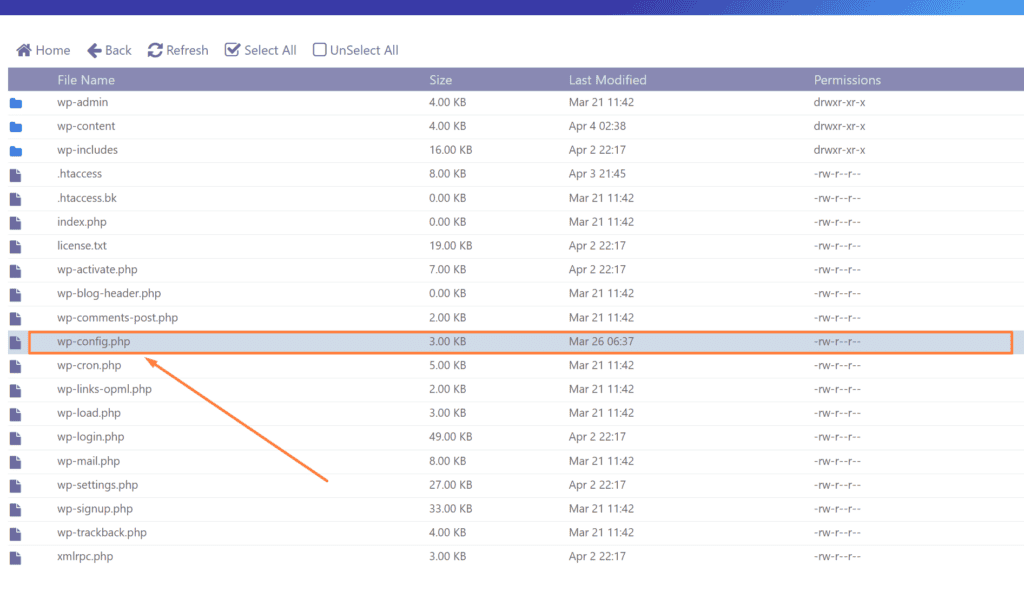Click the wp-blog-header.php file icon
The height and width of the screenshot is (591, 1024).
[16, 295]
